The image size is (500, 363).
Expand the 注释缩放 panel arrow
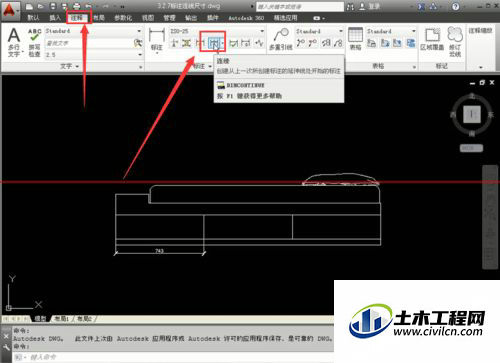(480, 67)
